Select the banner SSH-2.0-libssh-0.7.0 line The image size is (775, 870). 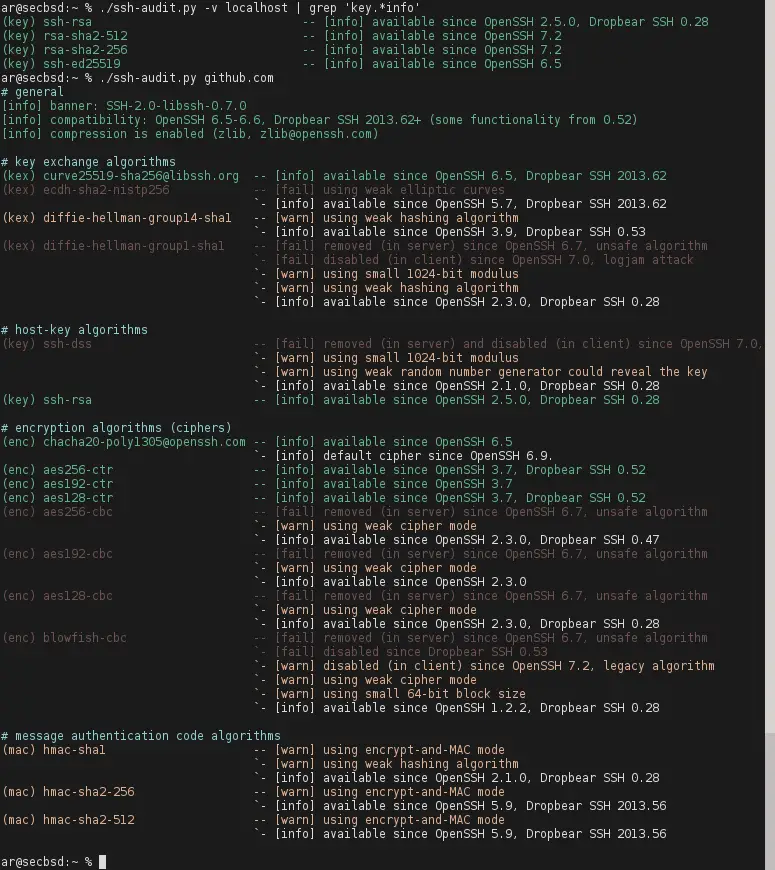pyautogui.click(x=124, y=106)
